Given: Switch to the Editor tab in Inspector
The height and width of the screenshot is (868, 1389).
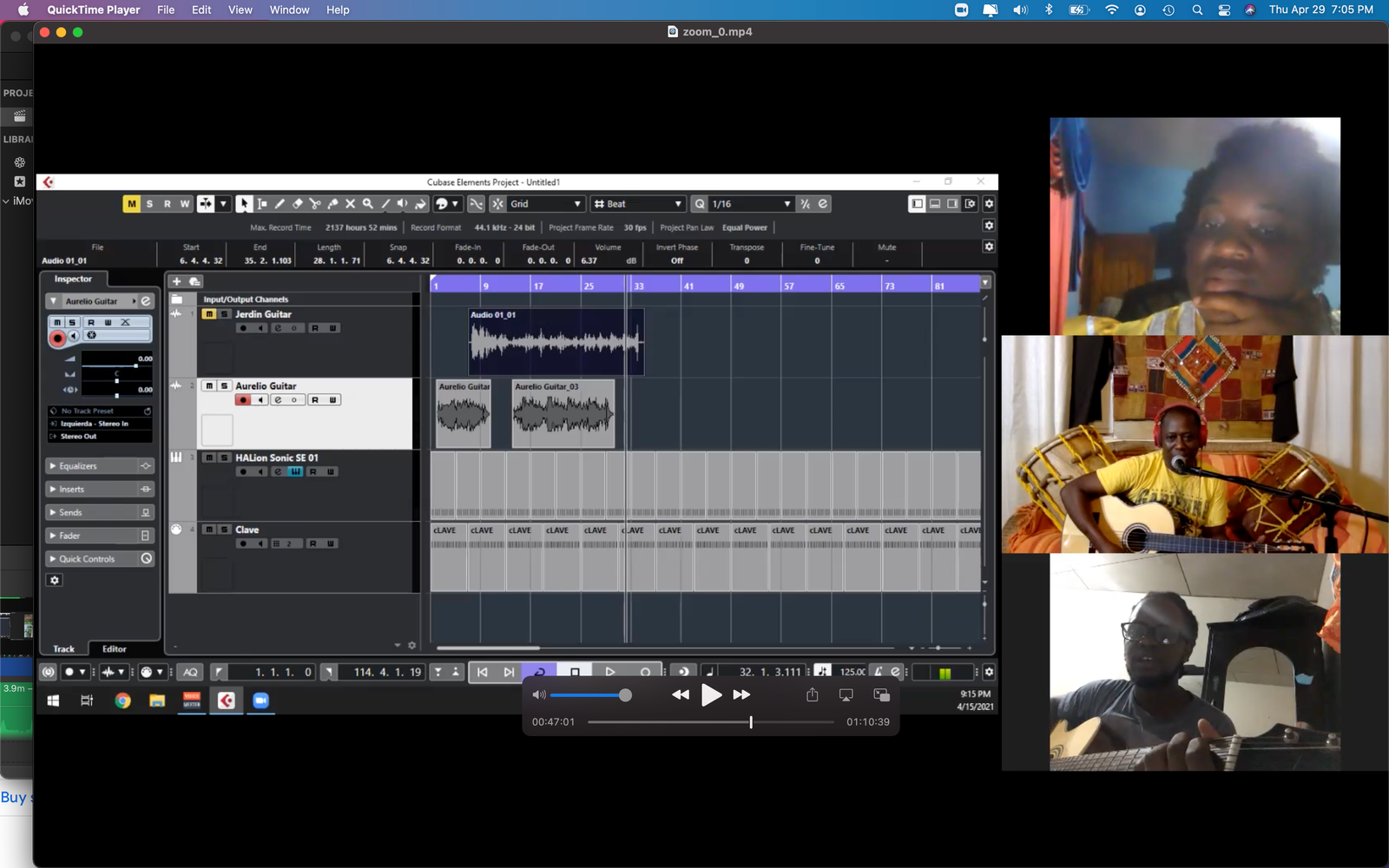Looking at the screenshot, I should (114, 649).
